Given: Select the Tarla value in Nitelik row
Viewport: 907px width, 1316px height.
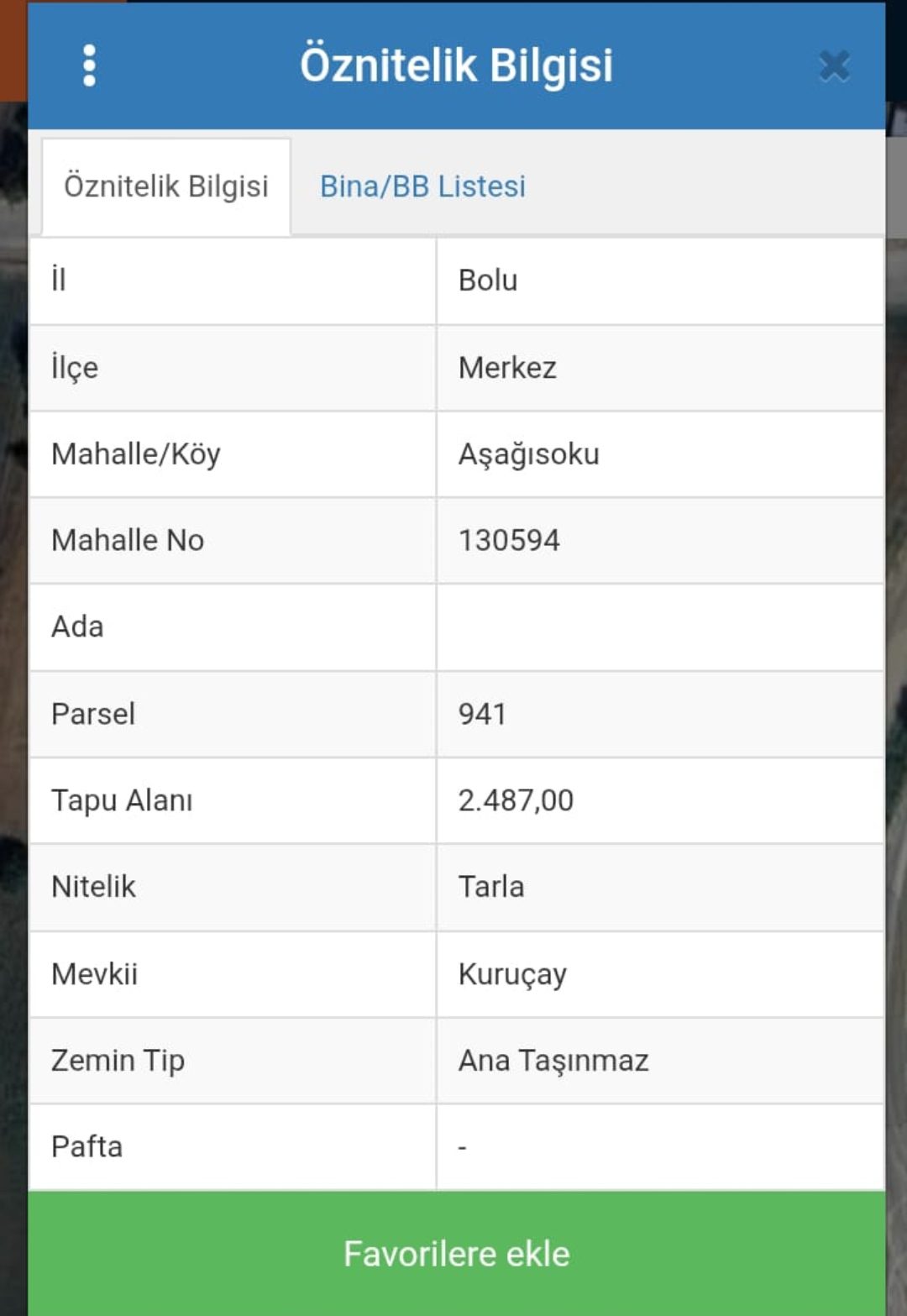Looking at the screenshot, I should [x=491, y=887].
